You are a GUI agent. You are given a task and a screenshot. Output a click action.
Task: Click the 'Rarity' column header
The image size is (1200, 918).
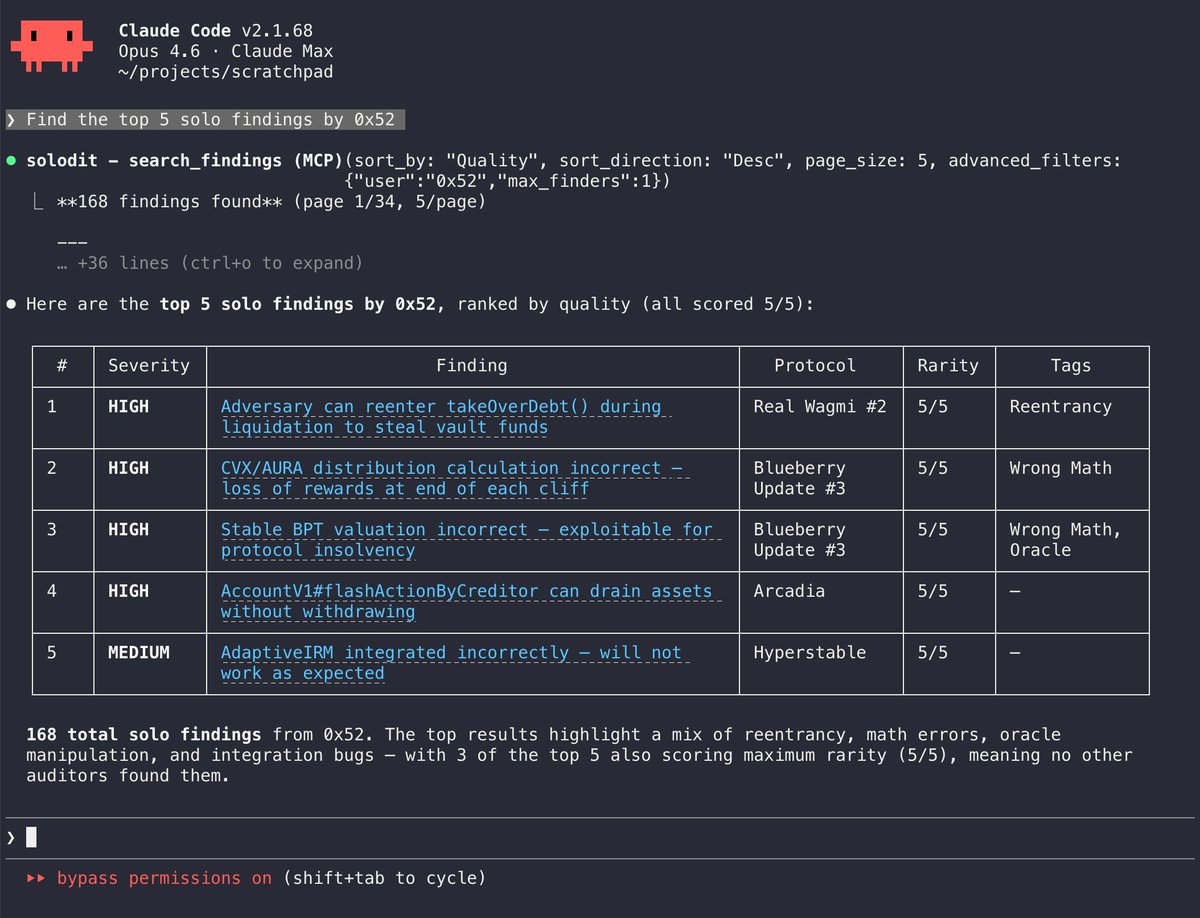coord(948,366)
